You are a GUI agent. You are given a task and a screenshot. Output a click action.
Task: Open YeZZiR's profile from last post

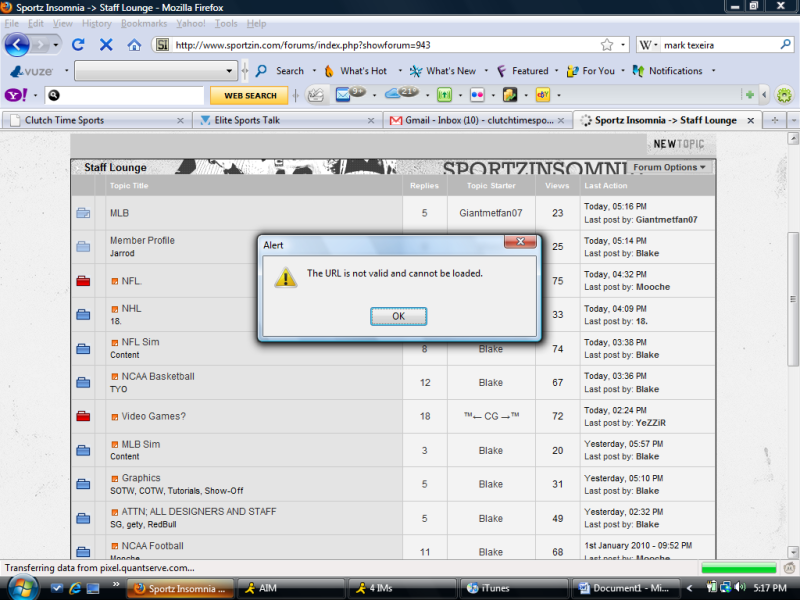click(651, 423)
